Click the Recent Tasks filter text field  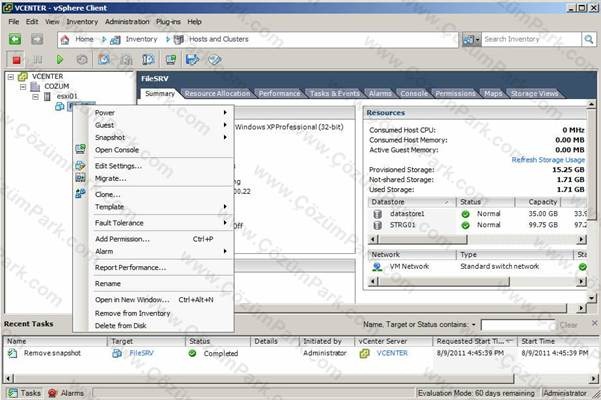click(517, 325)
